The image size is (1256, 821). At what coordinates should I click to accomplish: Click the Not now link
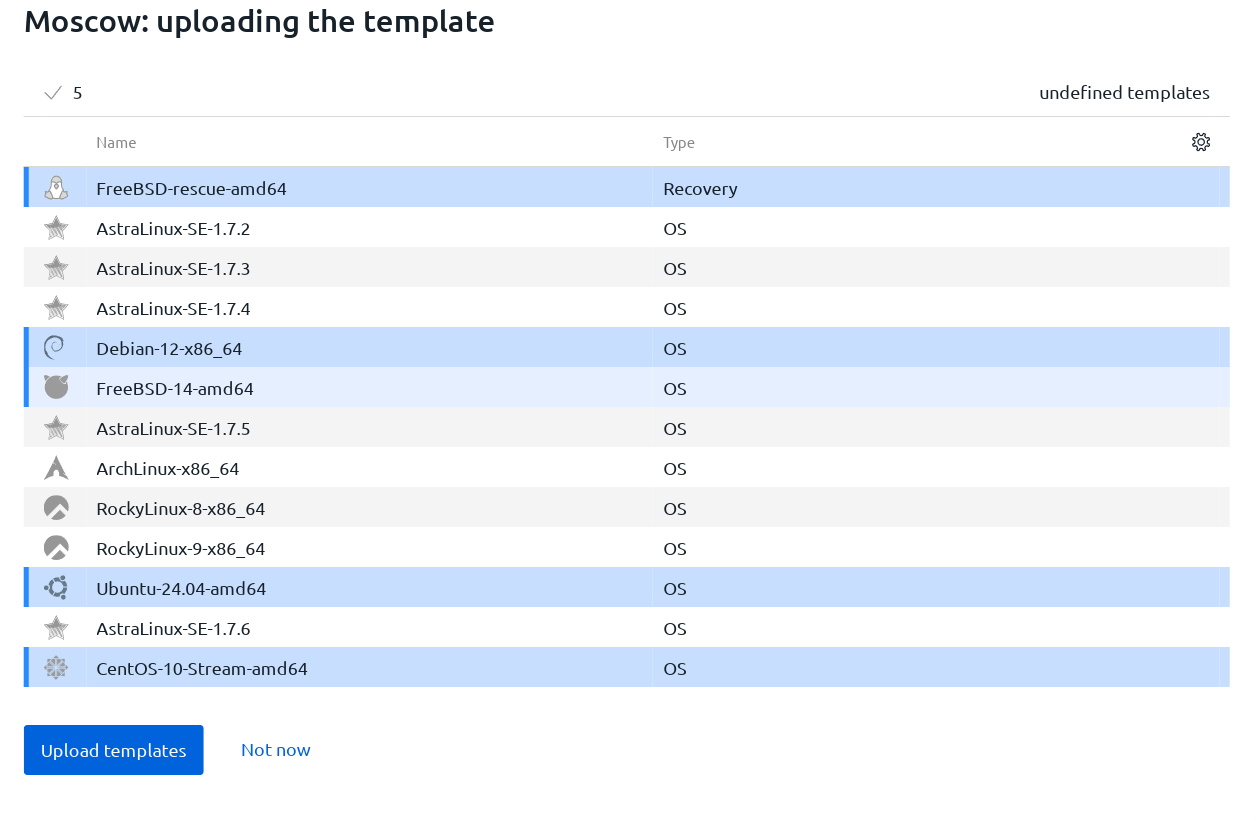275,750
